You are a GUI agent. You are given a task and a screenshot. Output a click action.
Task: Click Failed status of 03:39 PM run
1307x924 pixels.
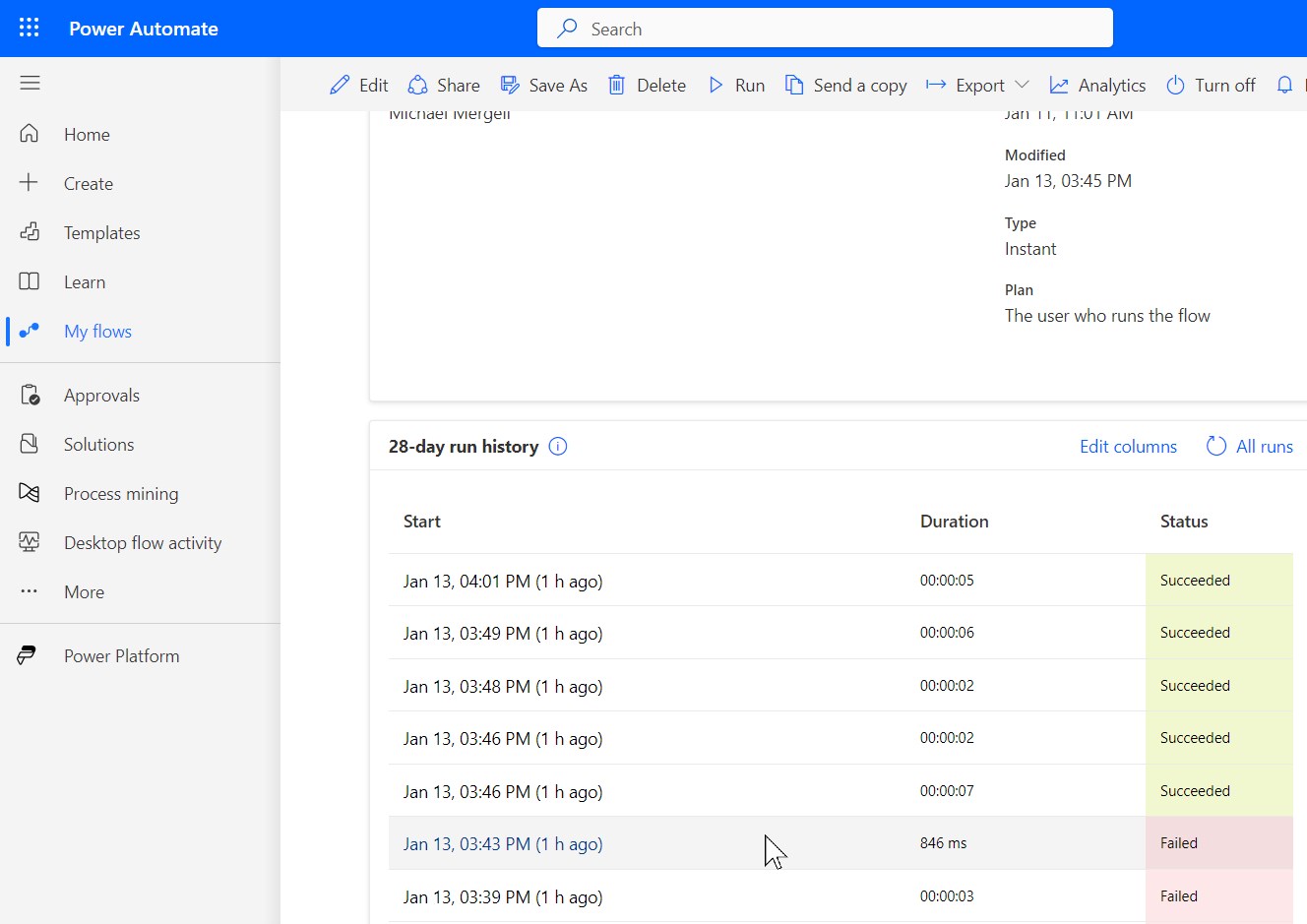(x=1179, y=895)
